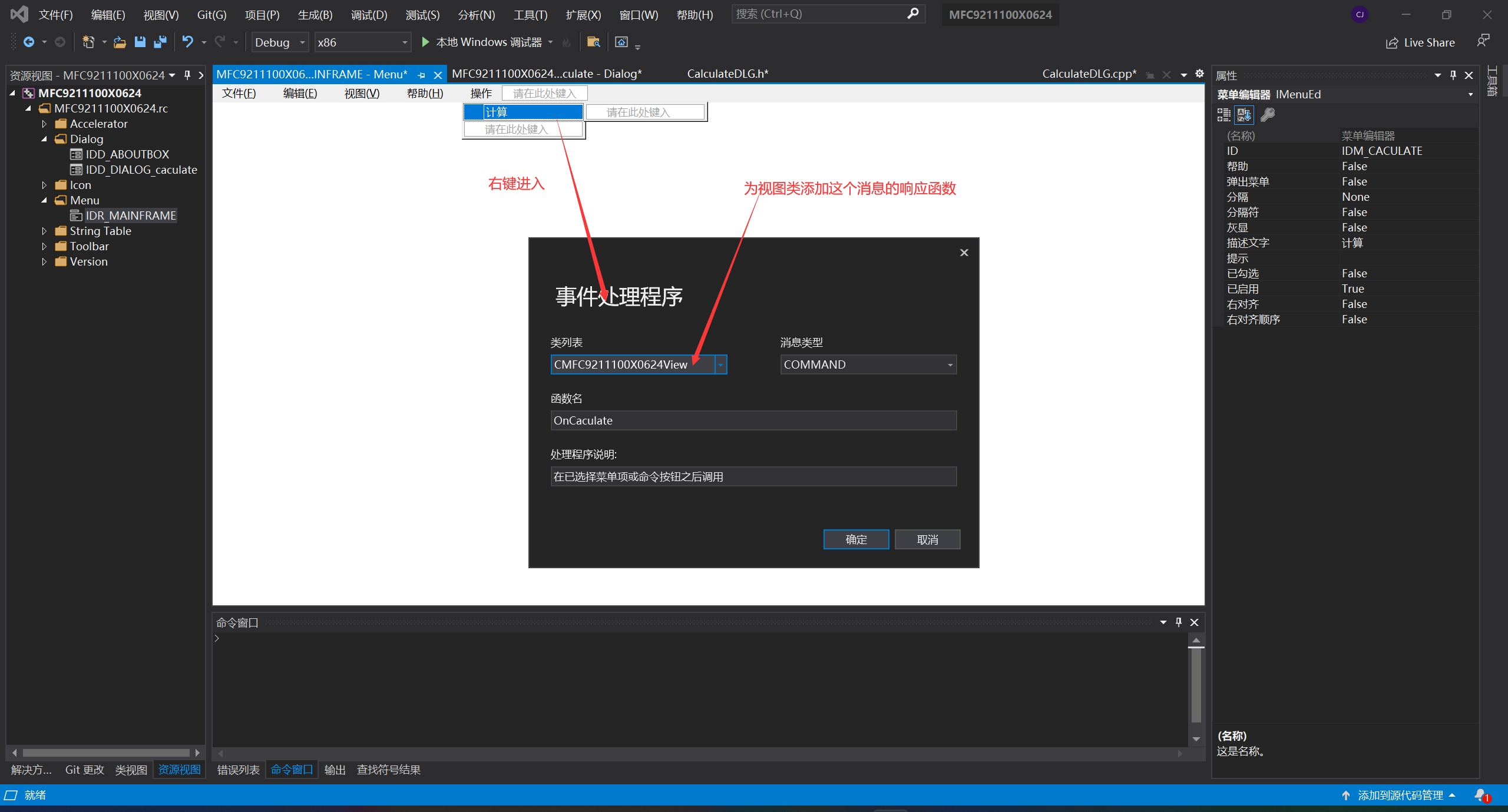This screenshot has height=812, width=1508.
Task: Open the 生成(B) Build menu
Action: [315, 15]
